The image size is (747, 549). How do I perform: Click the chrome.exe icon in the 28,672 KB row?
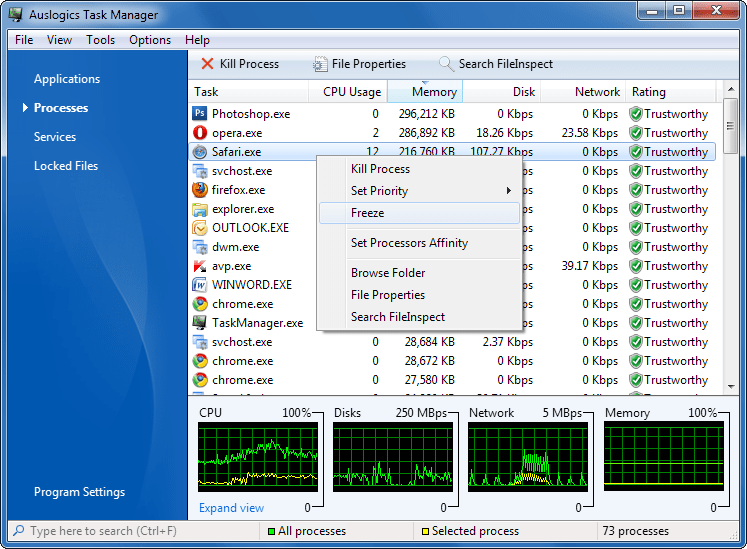(x=200, y=361)
